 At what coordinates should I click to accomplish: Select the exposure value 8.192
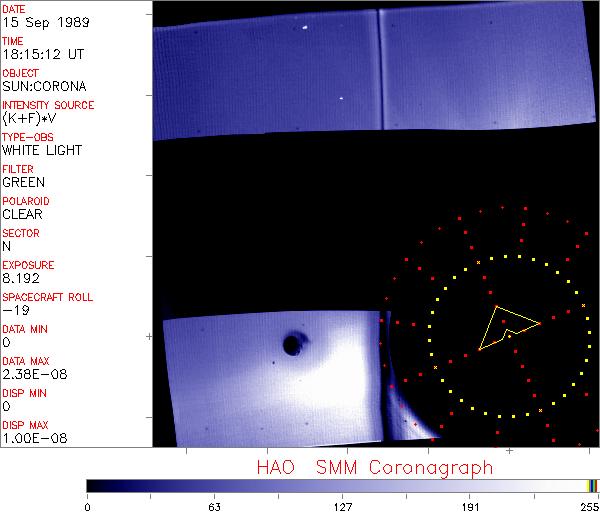coord(21,278)
